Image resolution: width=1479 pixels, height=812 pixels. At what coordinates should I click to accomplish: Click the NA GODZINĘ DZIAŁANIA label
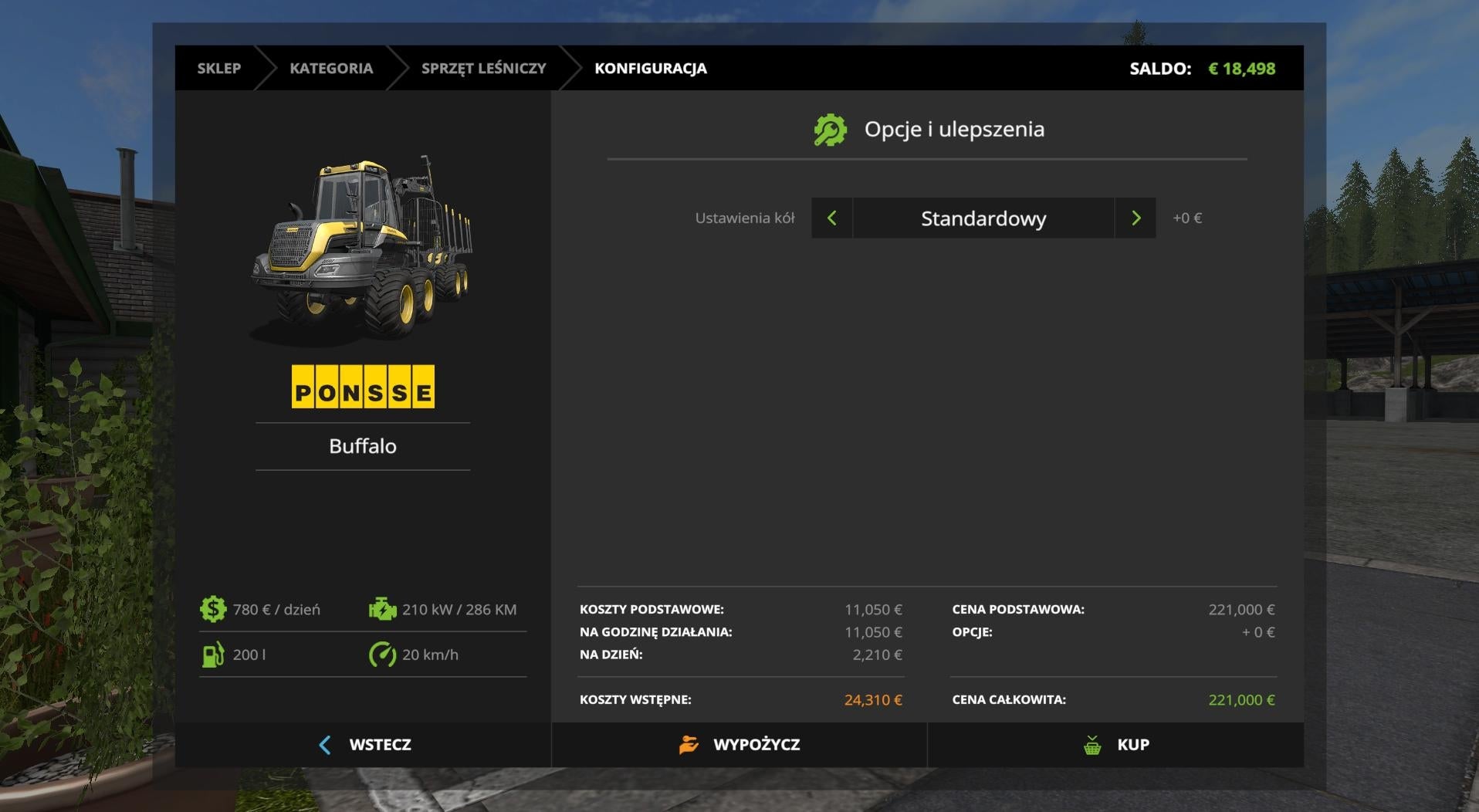pos(656,632)
